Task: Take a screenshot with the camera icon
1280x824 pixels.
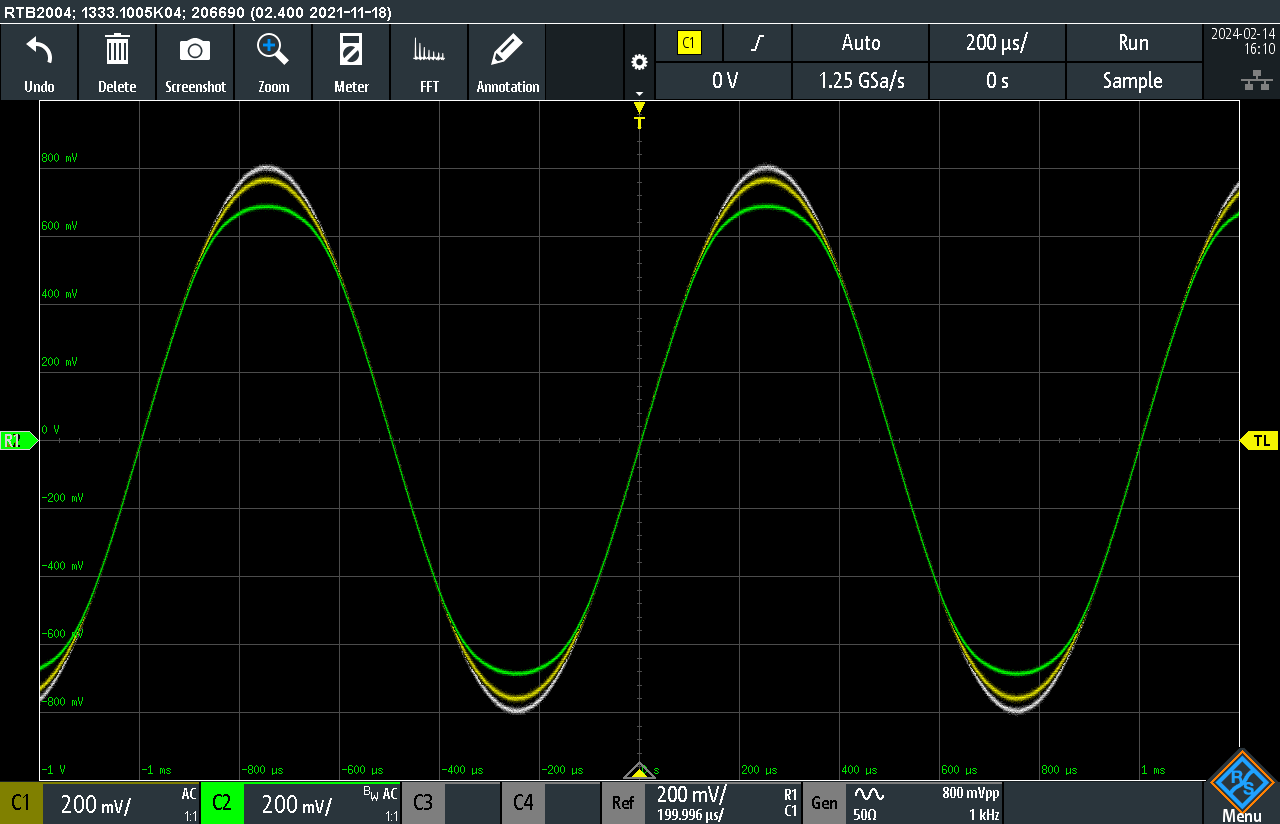Action: 195,50
